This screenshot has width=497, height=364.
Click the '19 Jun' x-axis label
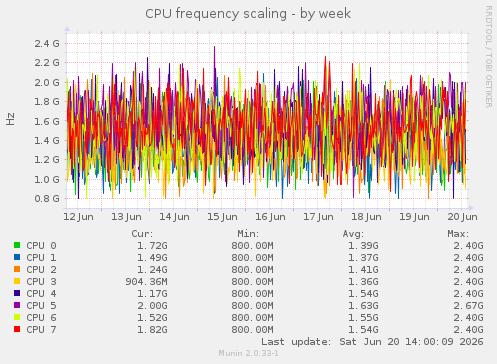(x=414, y=217)
